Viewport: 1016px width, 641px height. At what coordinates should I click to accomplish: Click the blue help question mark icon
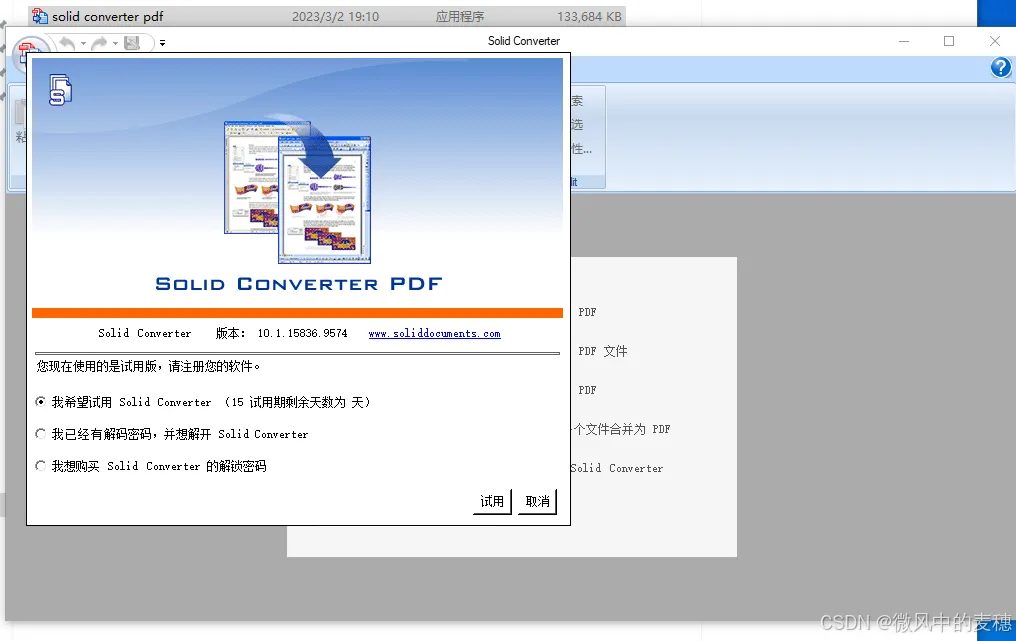[1000, 67]
